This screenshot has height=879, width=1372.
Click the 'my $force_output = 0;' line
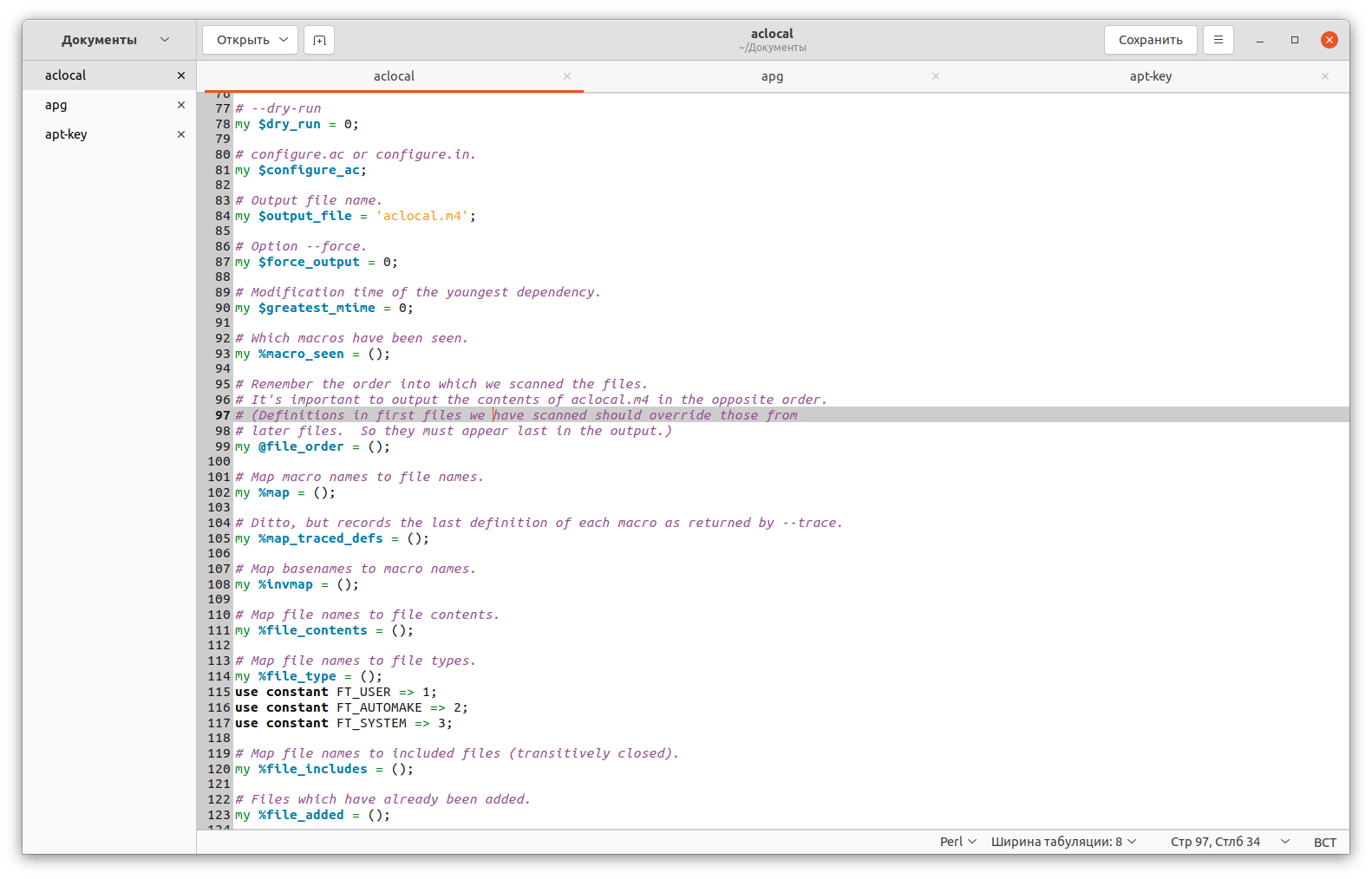click(x=317, y=262)
